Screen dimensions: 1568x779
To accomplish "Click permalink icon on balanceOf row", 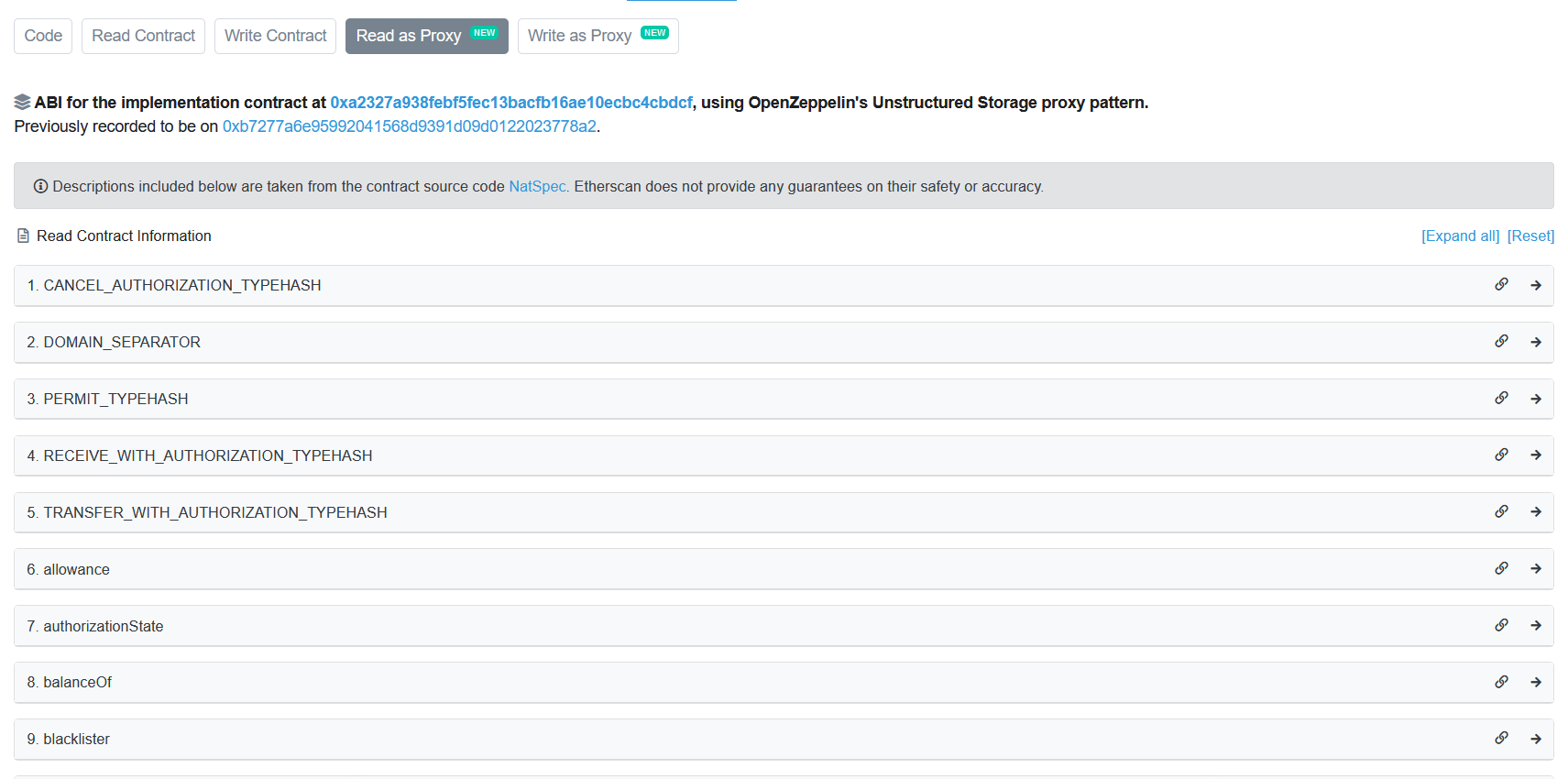I will 1501,683.
